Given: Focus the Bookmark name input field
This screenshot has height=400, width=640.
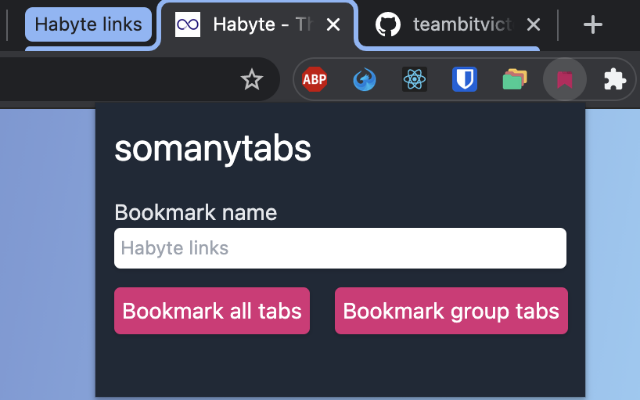Looking at the screenshot, I should coord(340,248).
